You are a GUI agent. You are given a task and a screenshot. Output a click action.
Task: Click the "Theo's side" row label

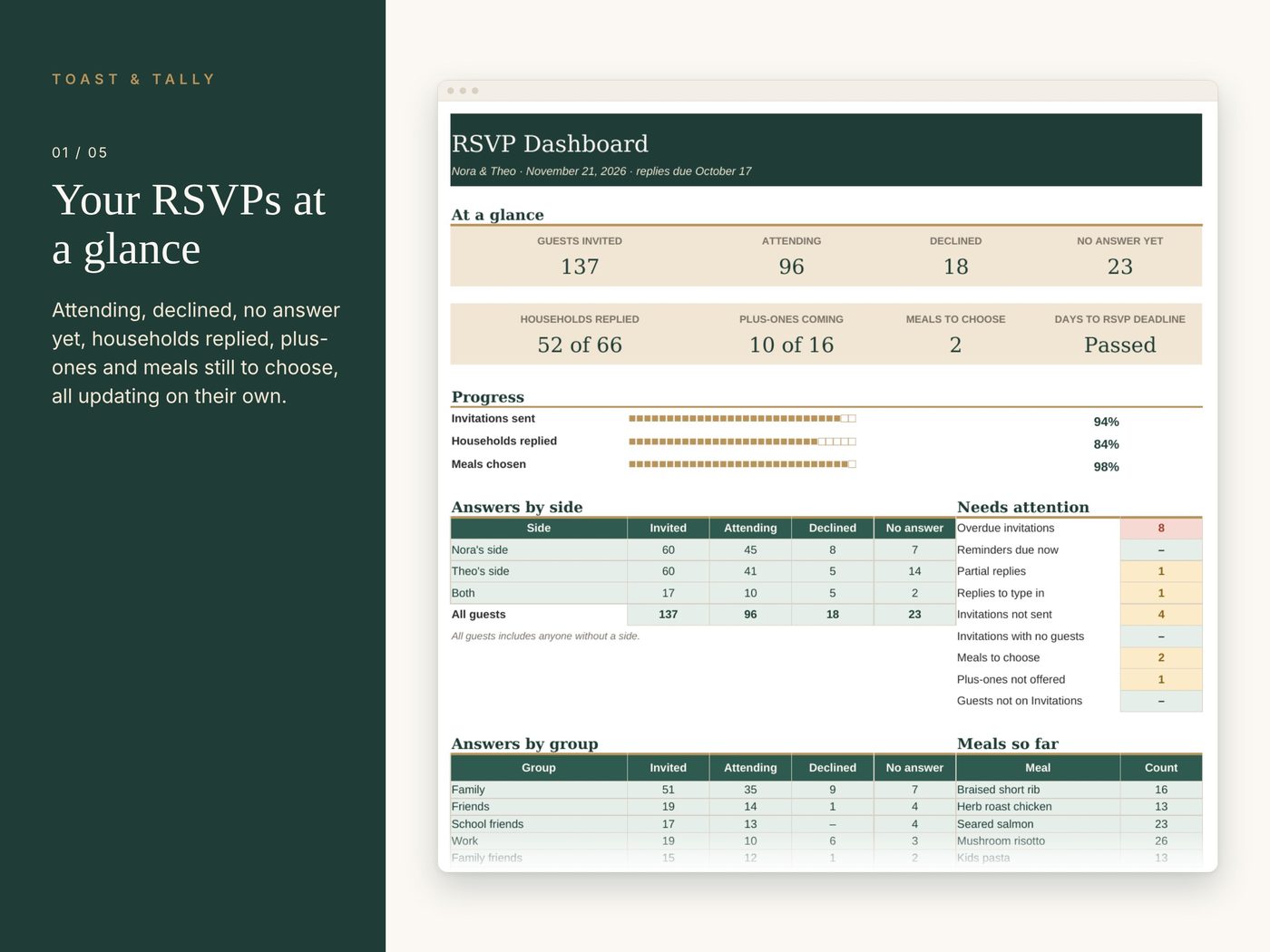click(481, 572)
